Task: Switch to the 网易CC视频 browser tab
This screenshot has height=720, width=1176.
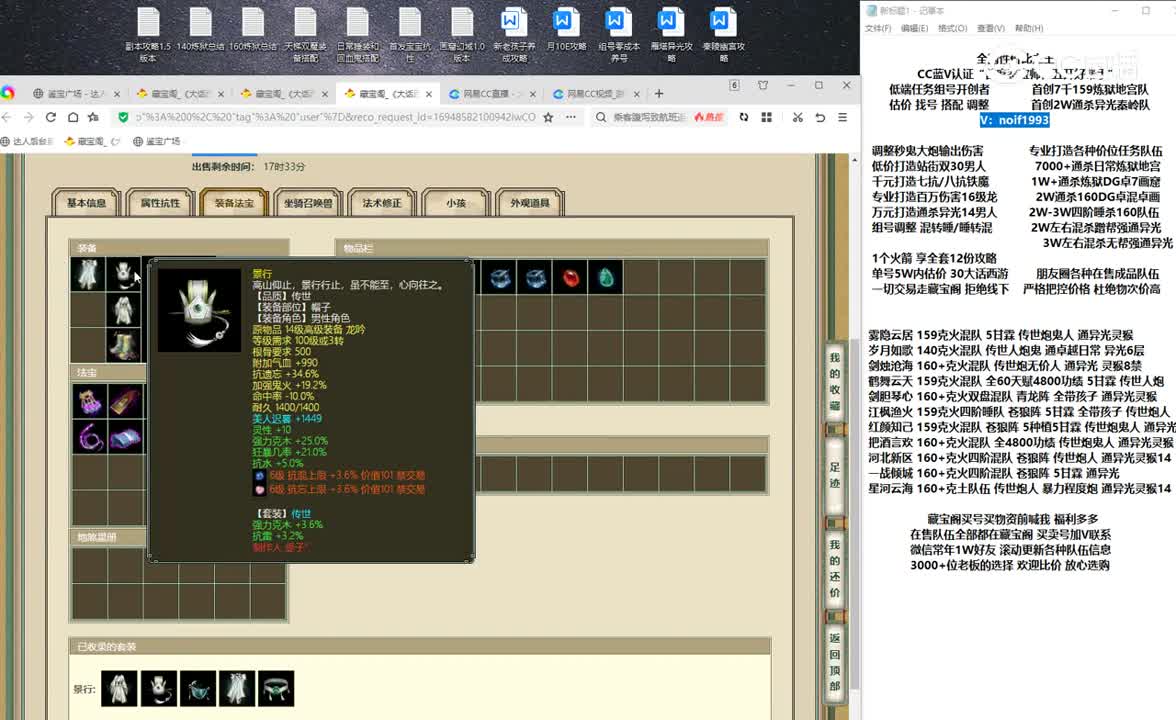Action: (x=595, y=94)
